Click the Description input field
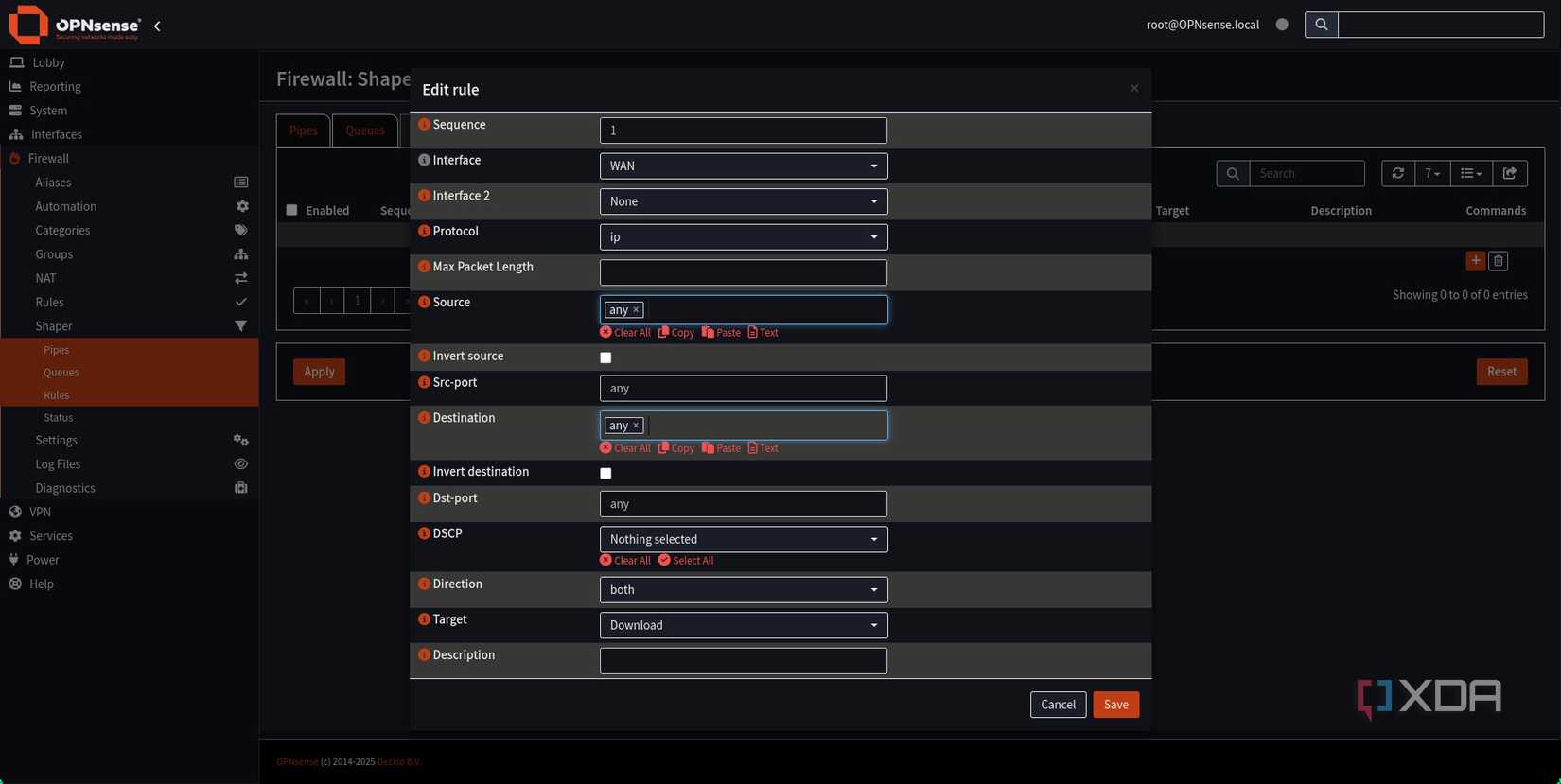Screen dimensions: 1561x784 743,661
